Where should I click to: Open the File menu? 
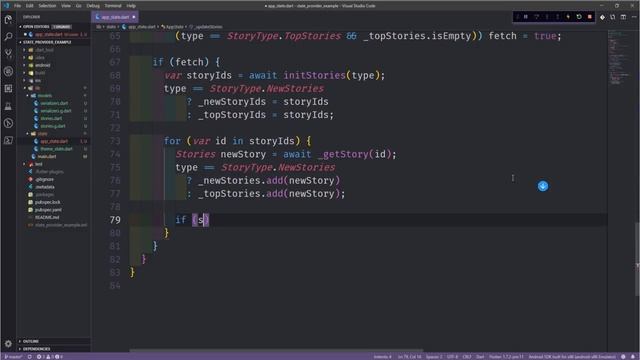[17, 6]
